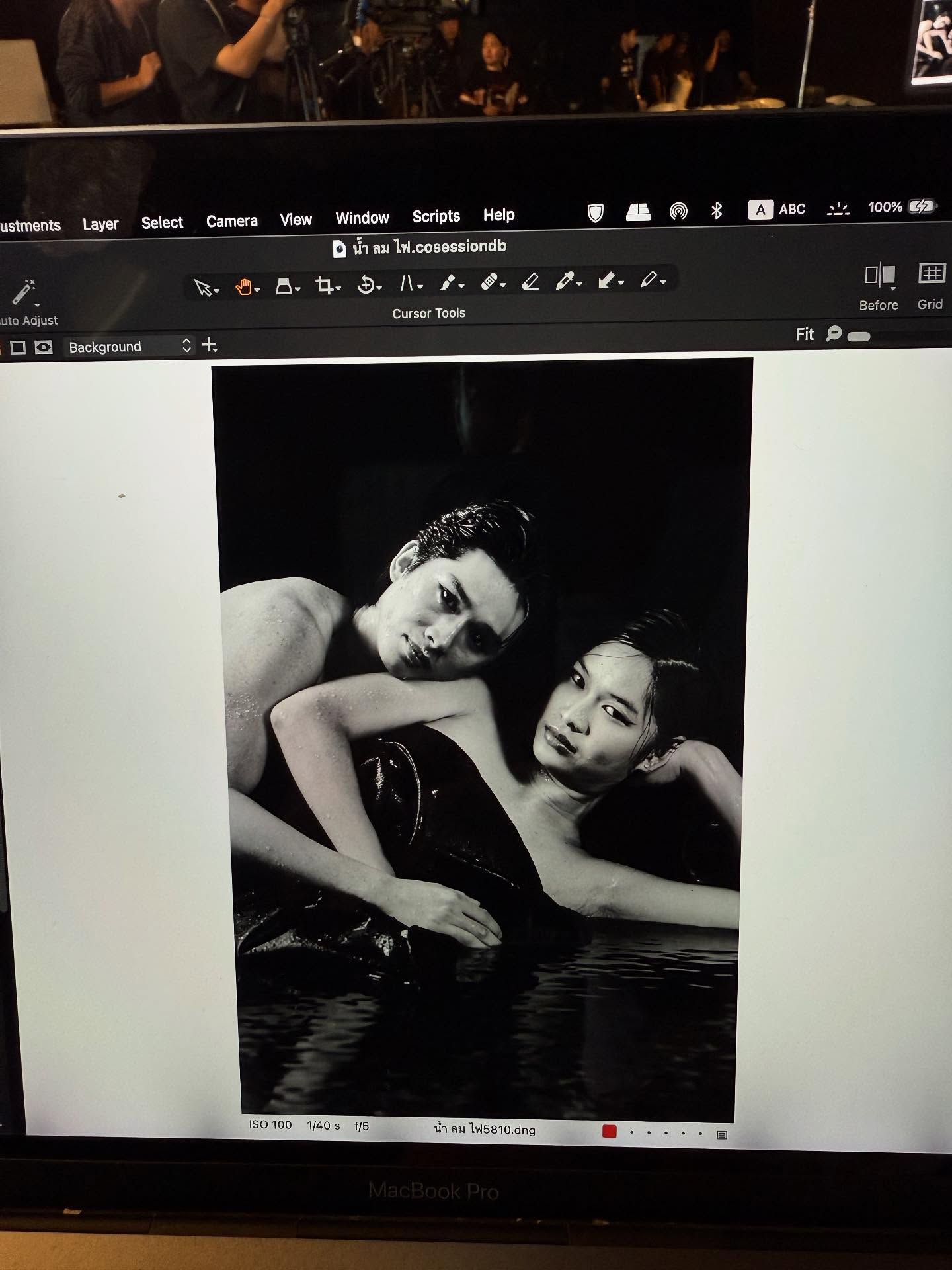Click the red color tag swatch
Screen dimensions: 952x1270
609,1132
